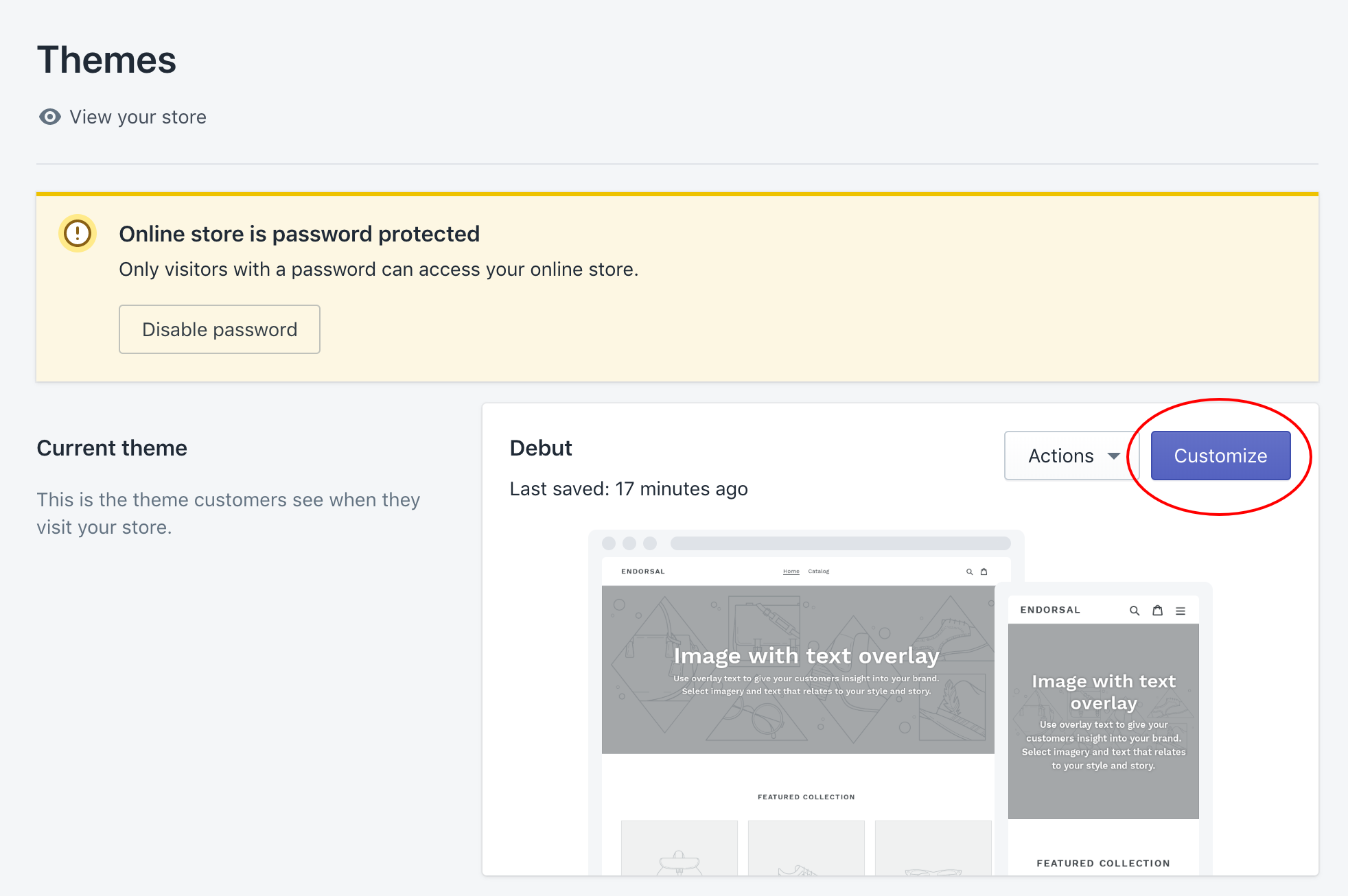Click the warning exclamation icon in the banner

tap(77, 233)
